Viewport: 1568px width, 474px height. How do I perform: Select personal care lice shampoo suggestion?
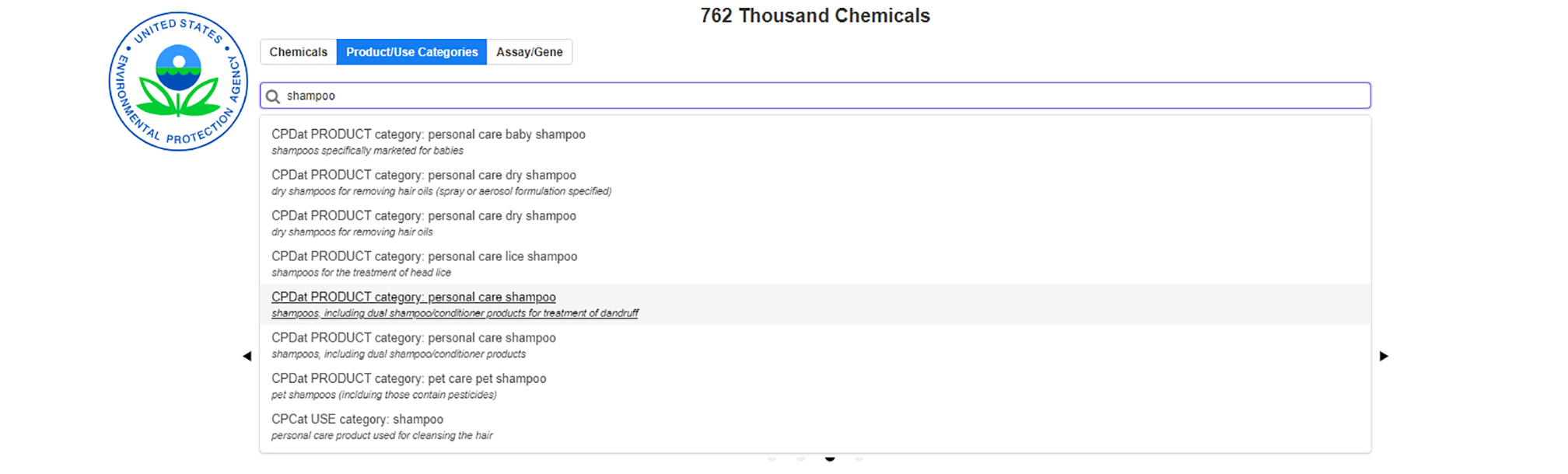pyautogui.click(x=815, y=263)
